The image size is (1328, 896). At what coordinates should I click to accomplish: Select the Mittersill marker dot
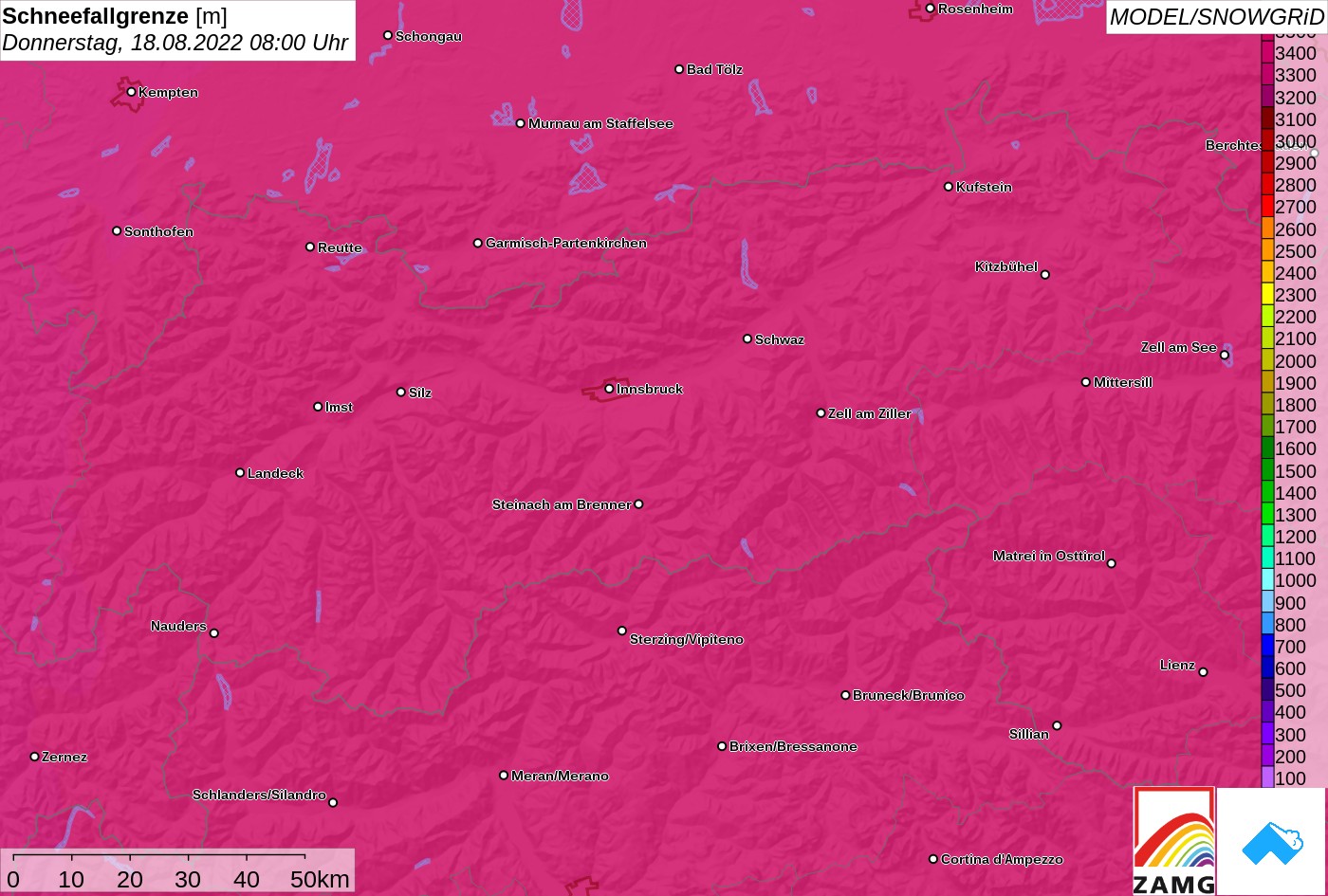click(1086, 382)
